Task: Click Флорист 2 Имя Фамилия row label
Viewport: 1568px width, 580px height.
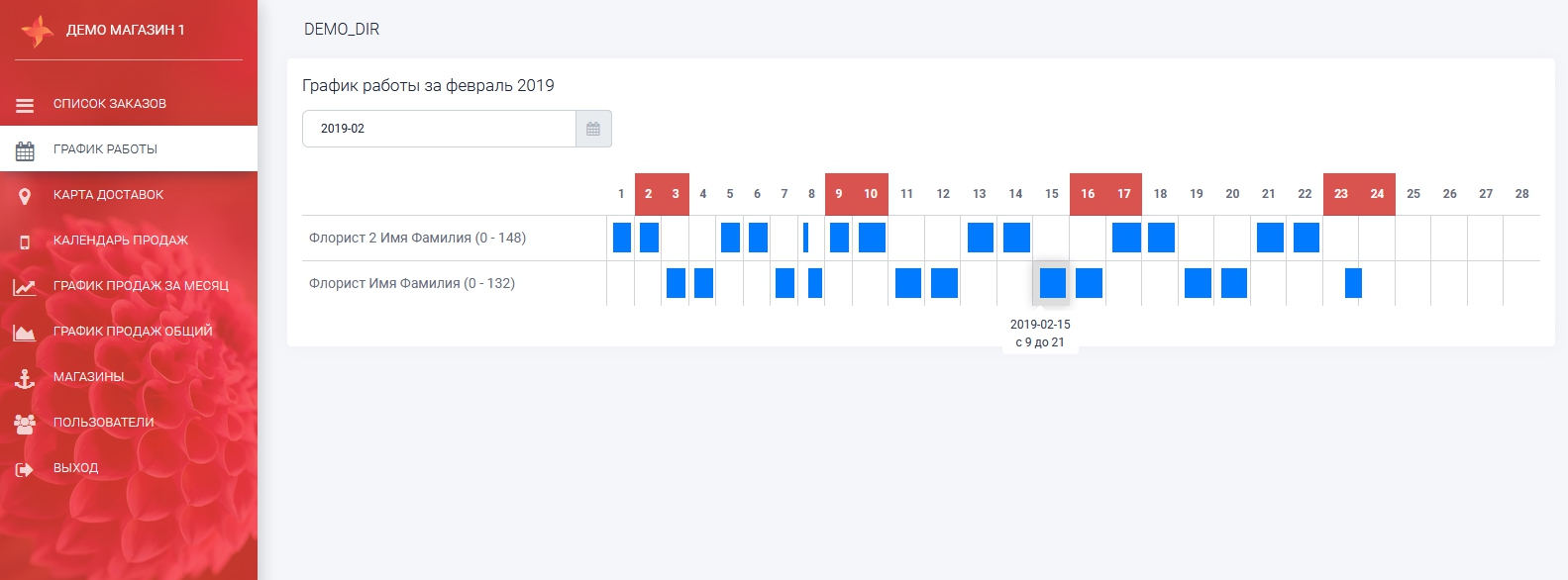Action: coord(417,238)
